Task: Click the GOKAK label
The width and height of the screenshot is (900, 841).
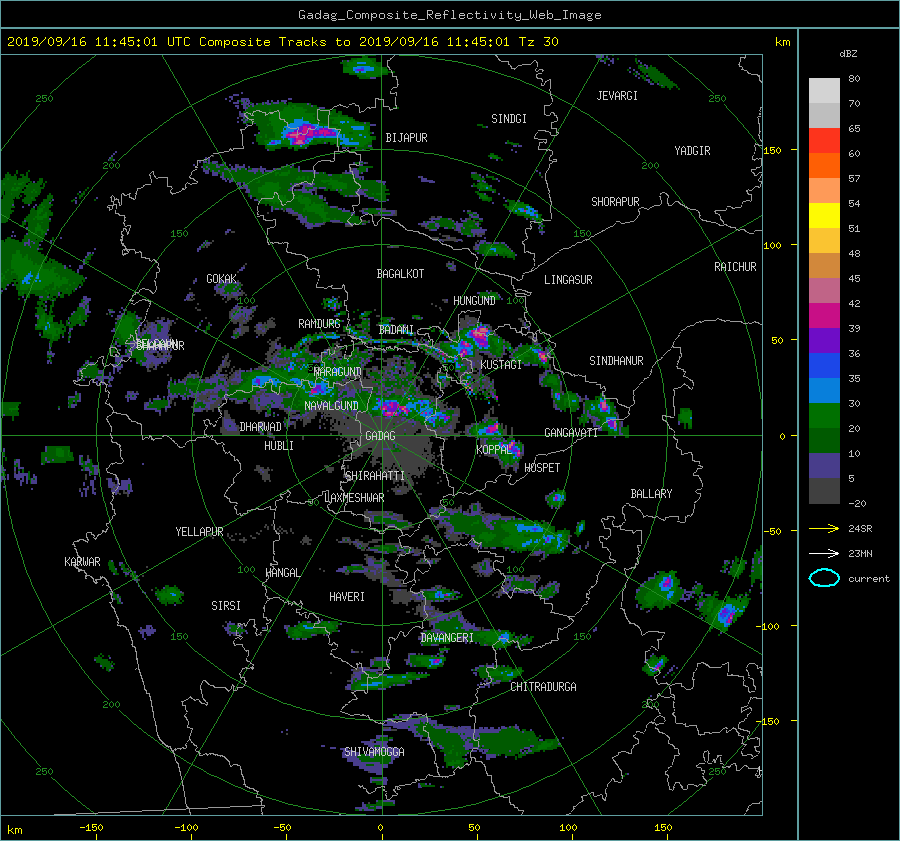Action: pyautogui.click(x=222, y=279)
